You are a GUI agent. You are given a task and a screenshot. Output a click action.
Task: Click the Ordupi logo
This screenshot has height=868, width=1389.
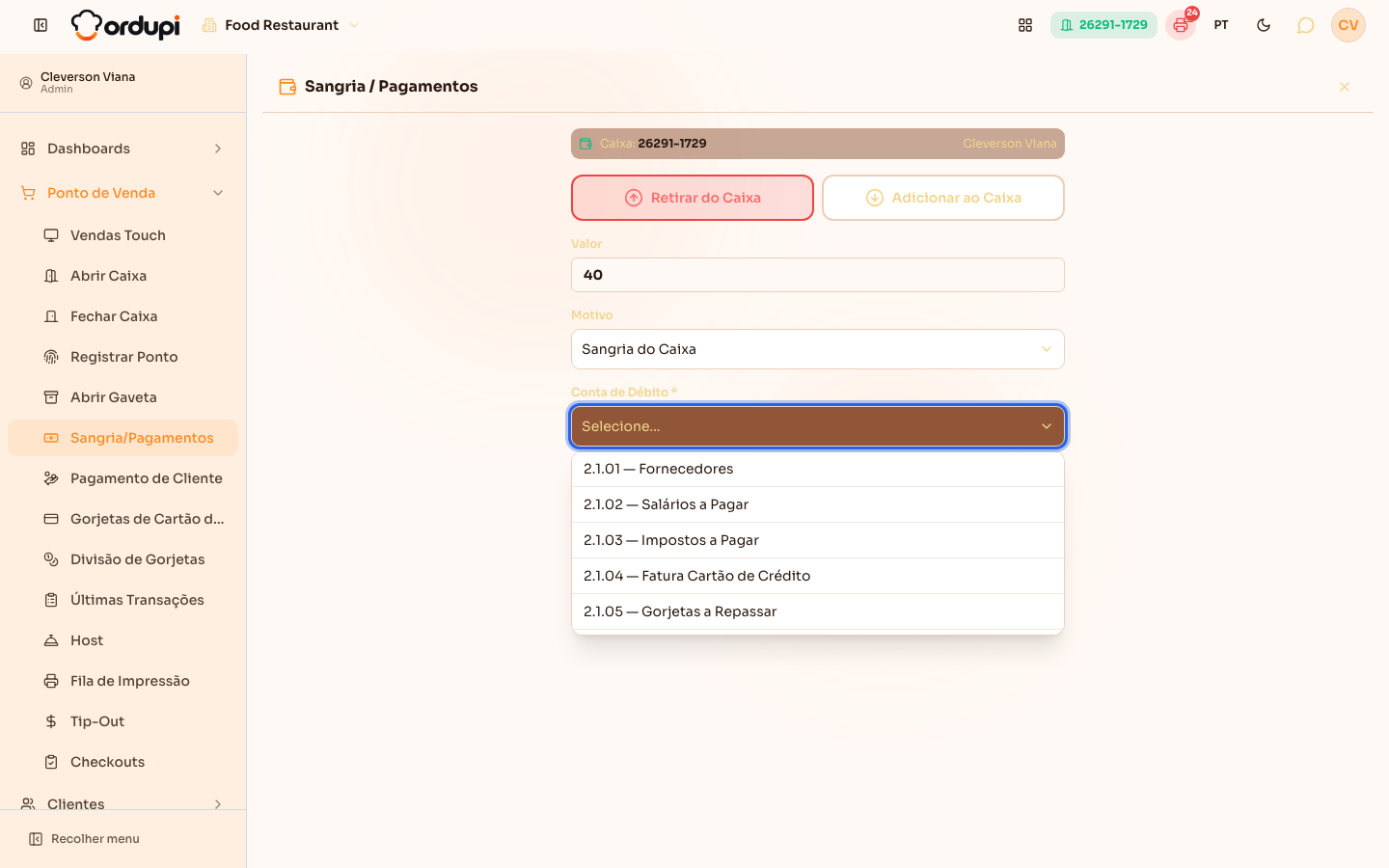(125, 25)
